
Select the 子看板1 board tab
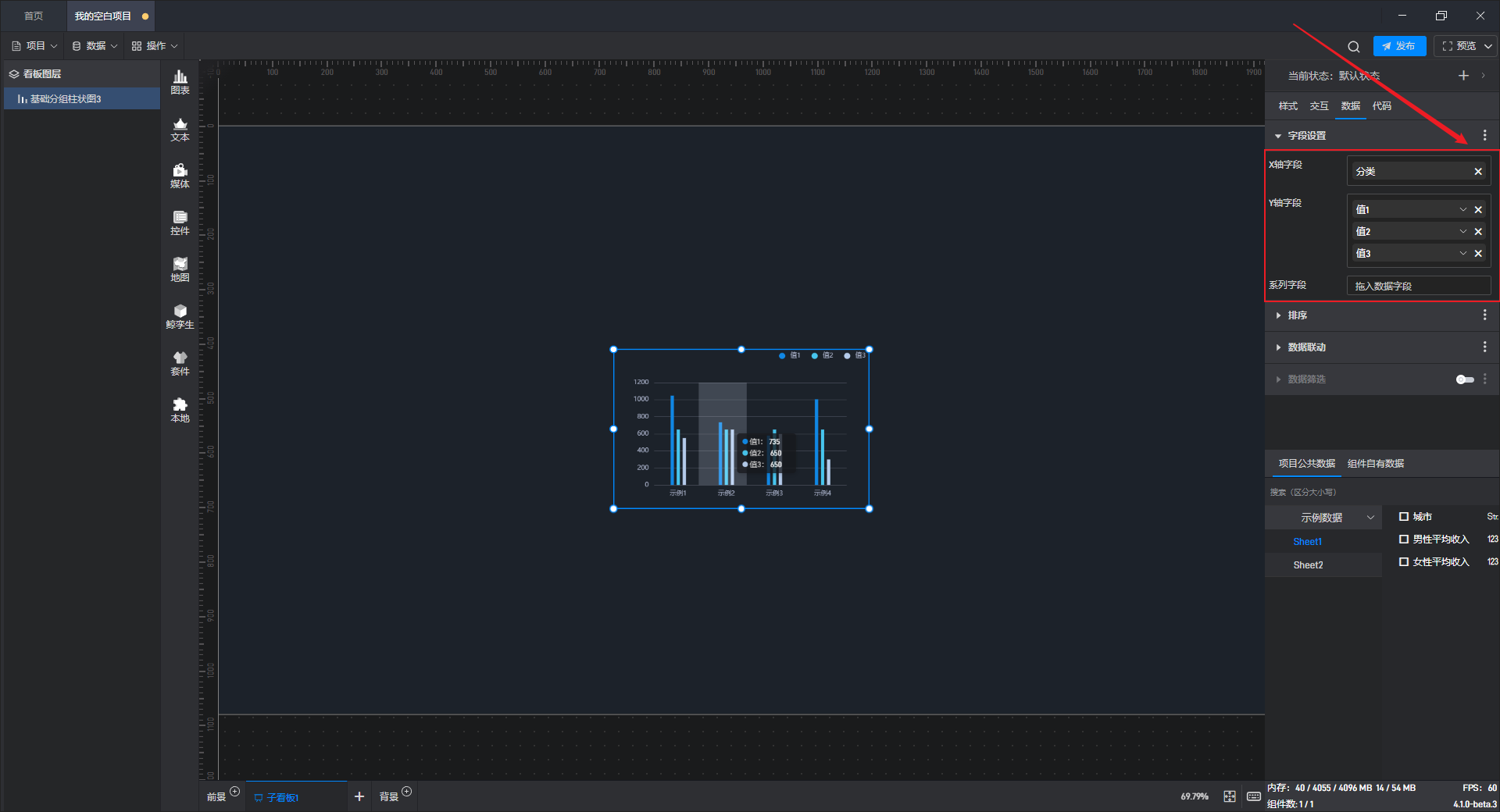click(296, 797)
